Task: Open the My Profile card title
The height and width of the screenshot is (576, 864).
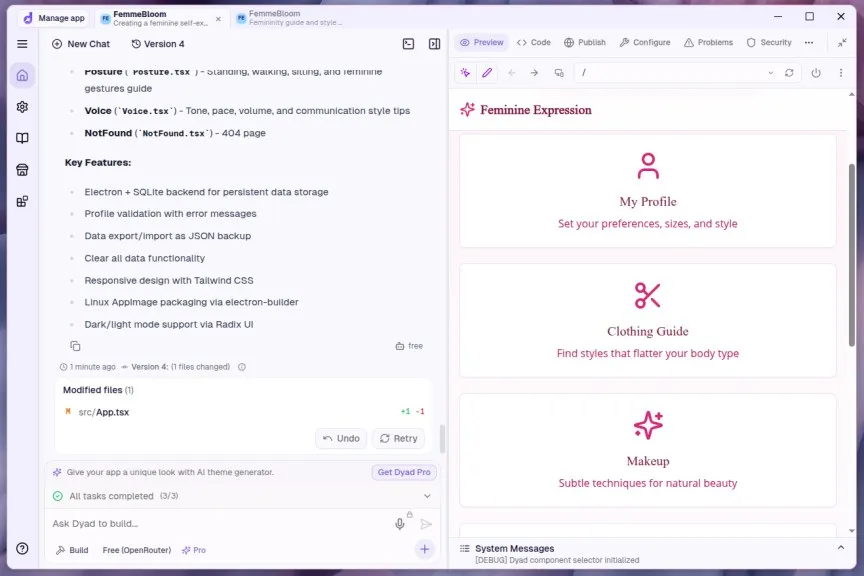Action: pyautogui.click(x=648, y=202)
